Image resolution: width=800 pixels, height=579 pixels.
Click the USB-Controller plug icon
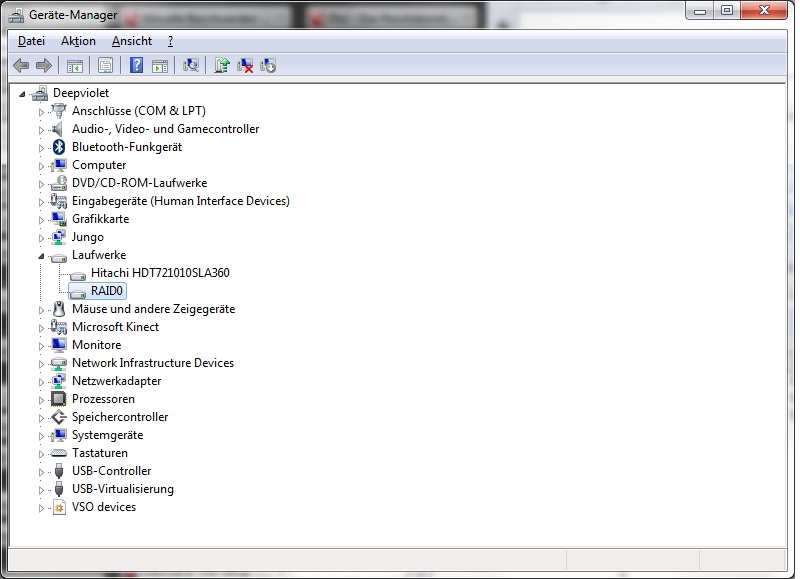pyautogui.click(x=59, y=471)
